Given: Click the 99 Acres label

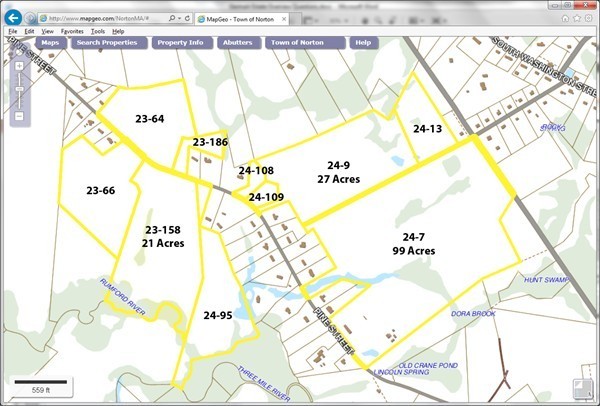Looking at the screenshot, I should pos(414,251).
